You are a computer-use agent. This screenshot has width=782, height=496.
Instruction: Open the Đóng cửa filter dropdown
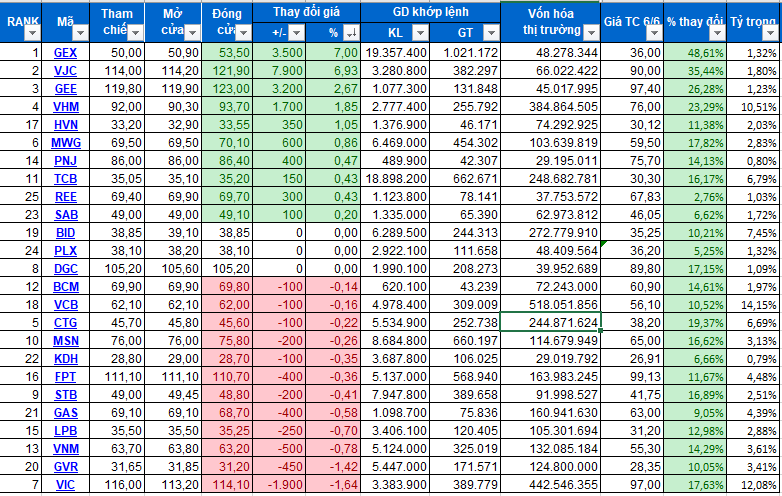pos(243,33)
